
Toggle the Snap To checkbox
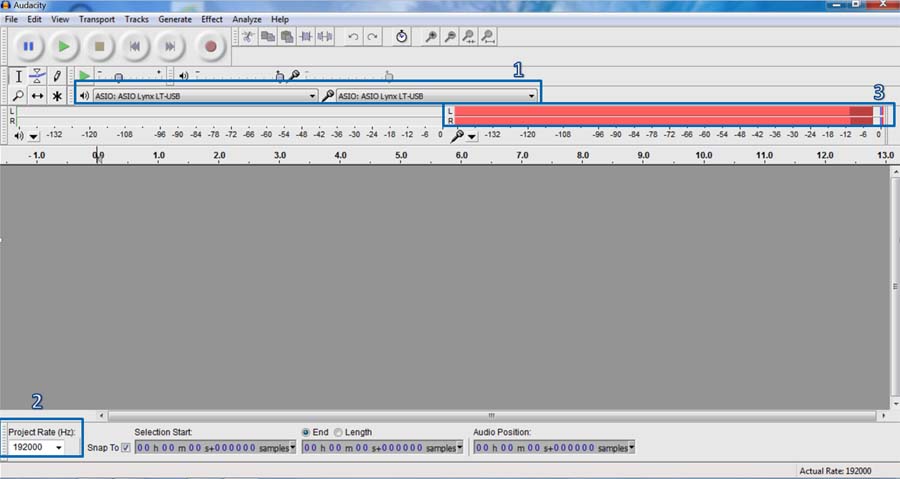click(126, 447)
